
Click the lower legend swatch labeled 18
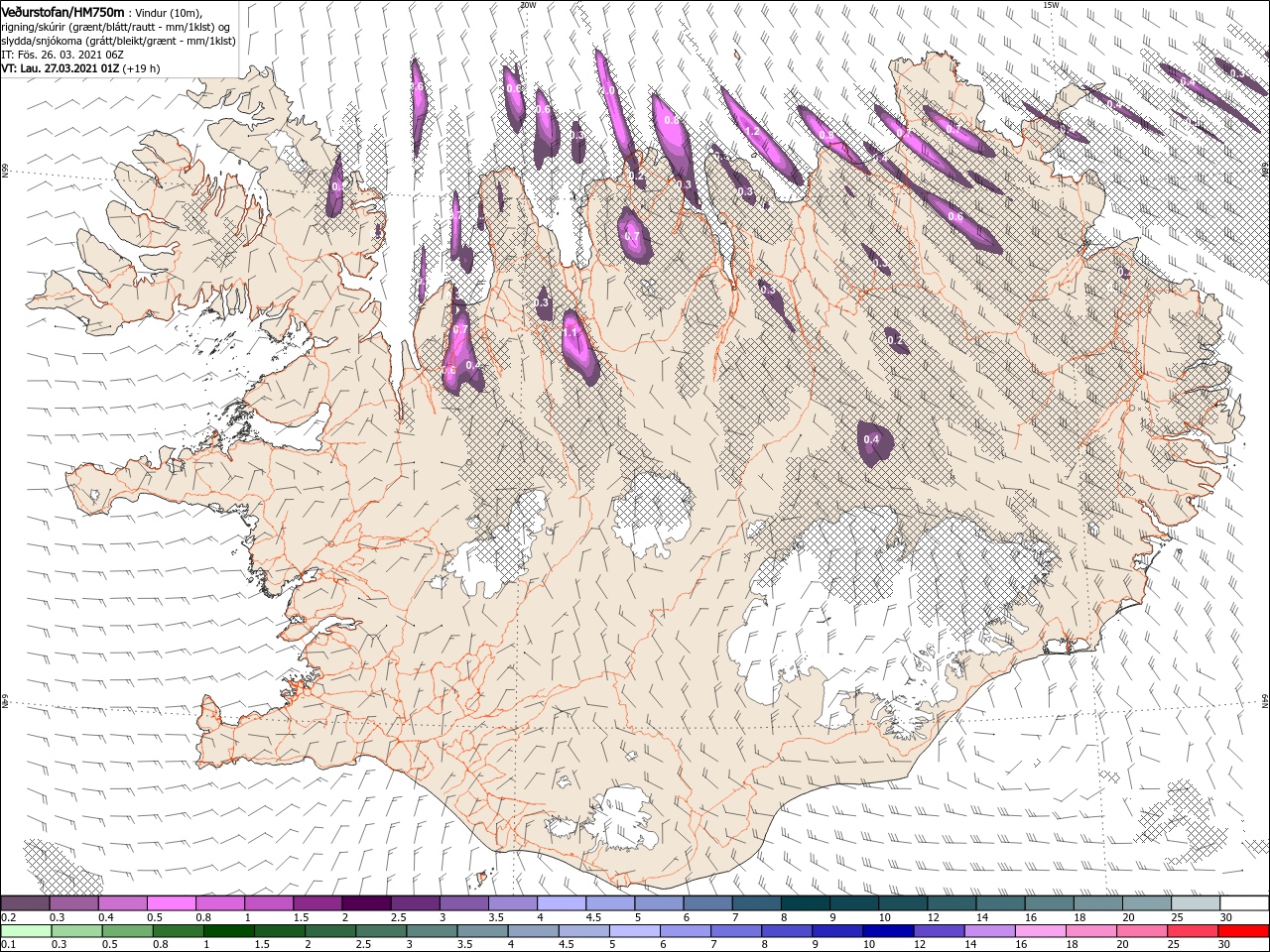pyautogui.click(x=1089, y=931)
